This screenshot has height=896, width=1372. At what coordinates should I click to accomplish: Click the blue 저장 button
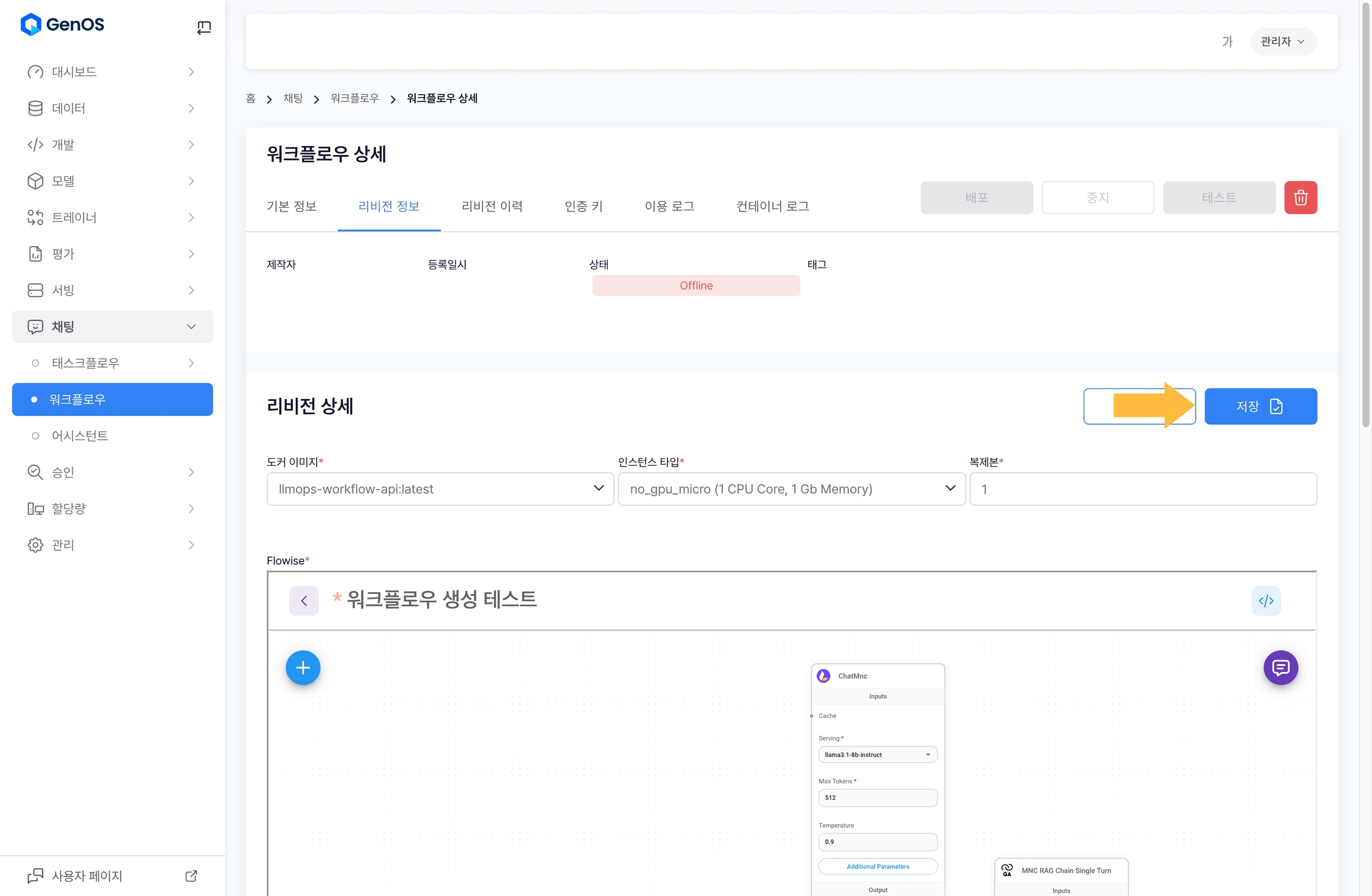[1260, 406]
